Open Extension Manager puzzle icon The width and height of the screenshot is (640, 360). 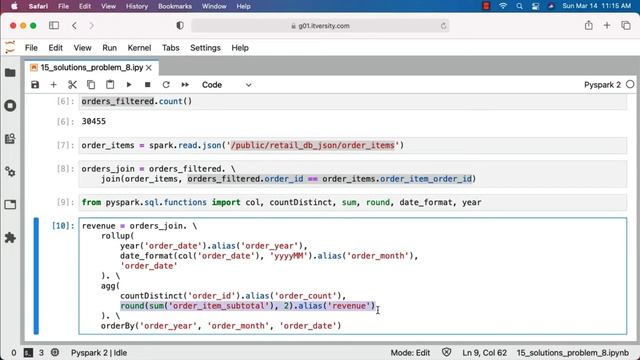[10, 238]
